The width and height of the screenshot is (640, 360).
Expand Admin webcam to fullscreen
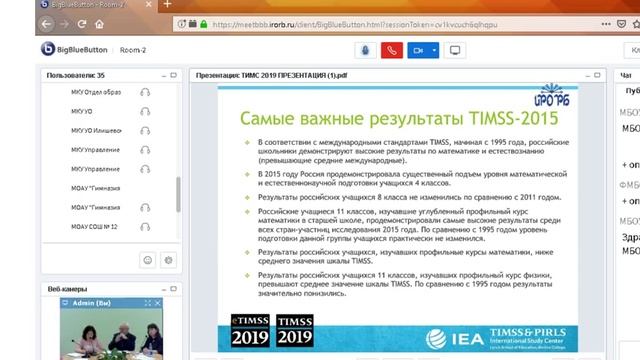[x=148, y=303]
